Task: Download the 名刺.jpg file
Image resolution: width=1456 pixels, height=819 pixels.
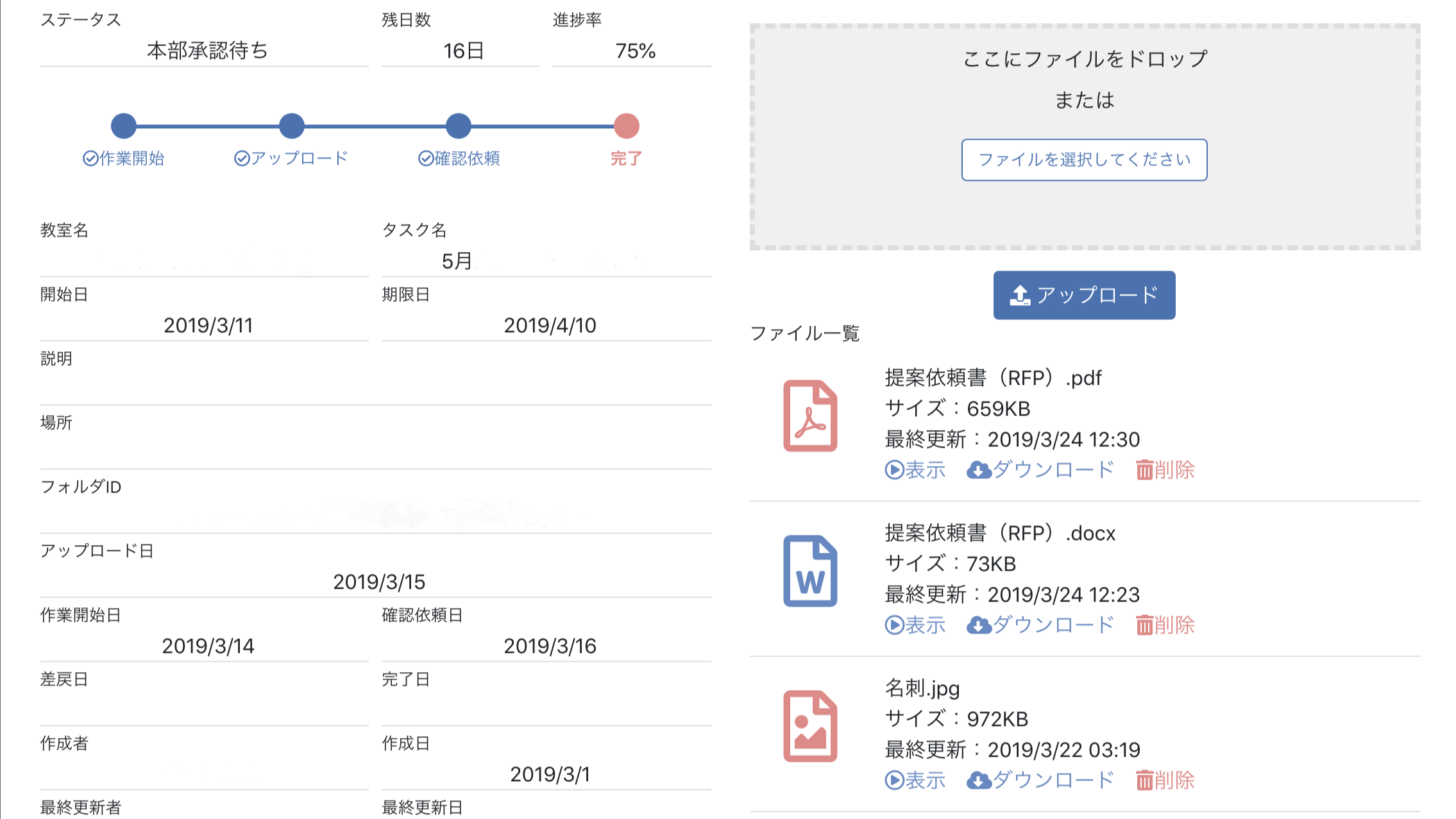Action: (1040, 781)
